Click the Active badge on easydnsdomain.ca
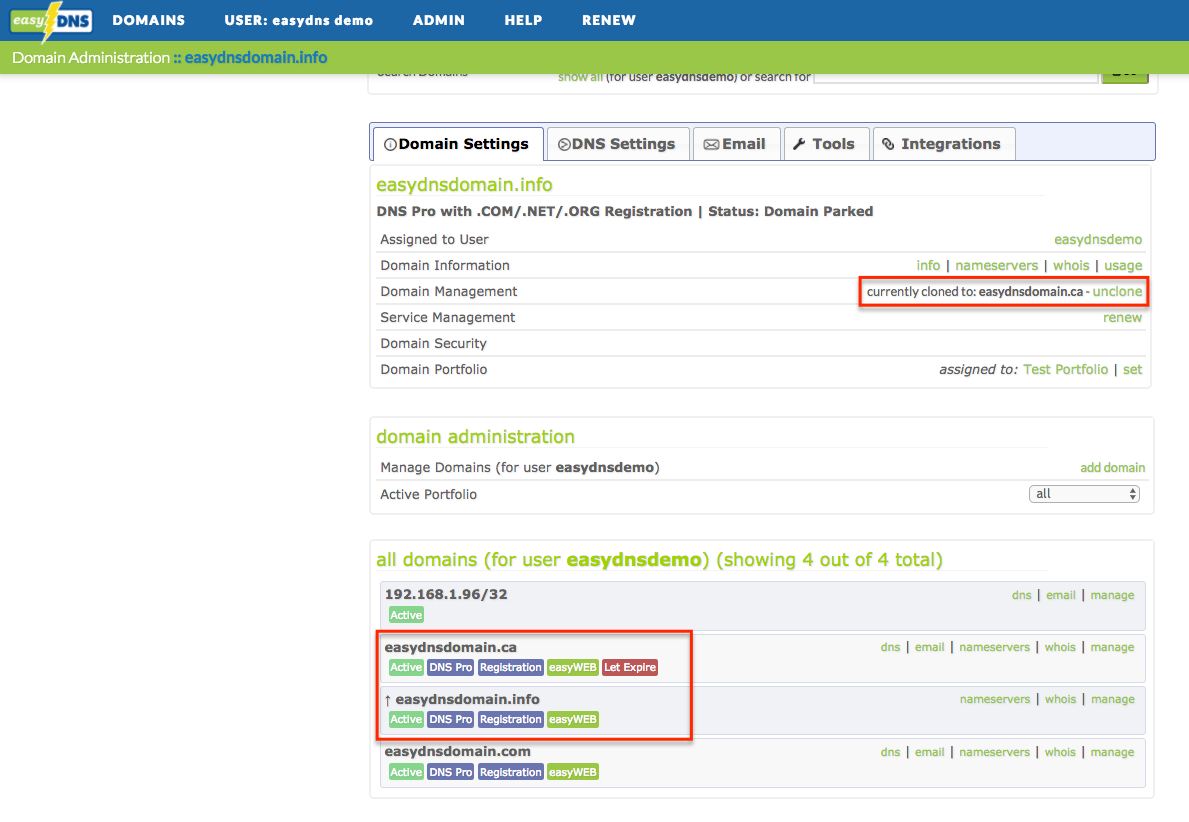Image resolution: width=1189 pixels, height=822 pixels. tap(406, 667)
